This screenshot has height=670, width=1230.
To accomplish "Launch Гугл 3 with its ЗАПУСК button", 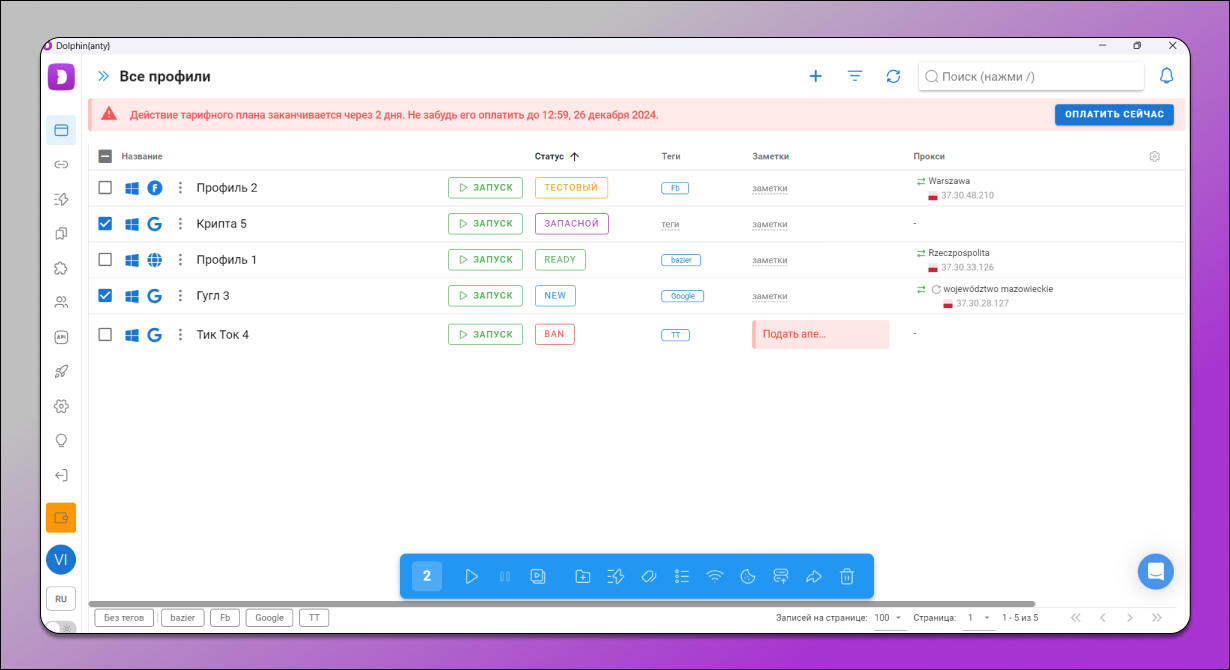I will click(485, 296).
